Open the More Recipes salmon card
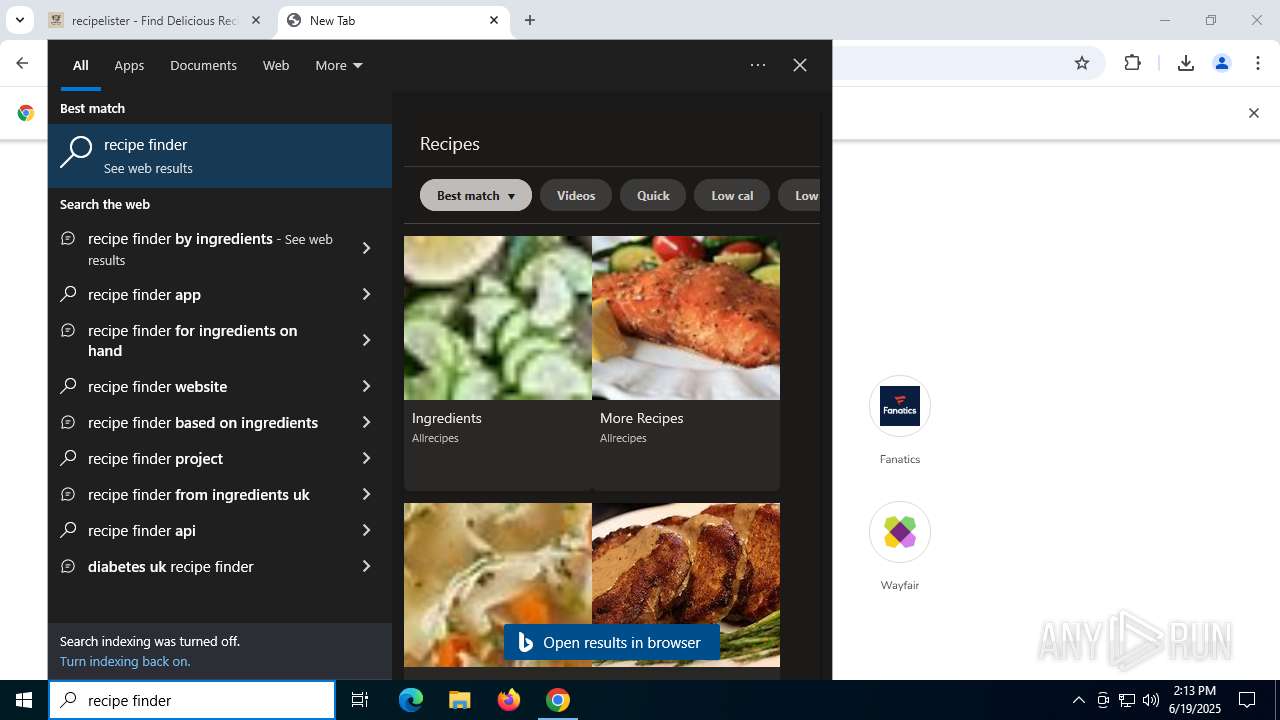Viewport: 1280px width, 720px height. pos(686,363)
